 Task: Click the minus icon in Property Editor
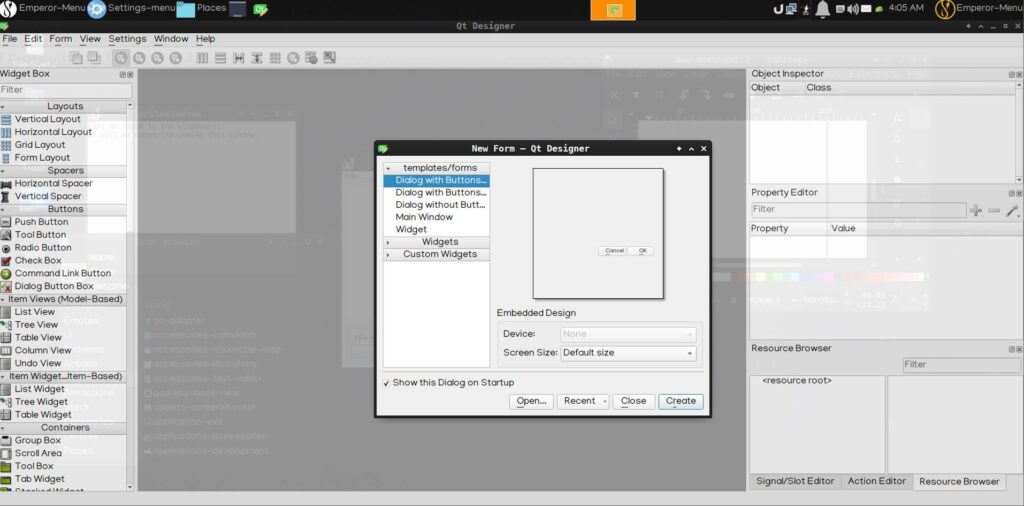(x=994, y=210)
